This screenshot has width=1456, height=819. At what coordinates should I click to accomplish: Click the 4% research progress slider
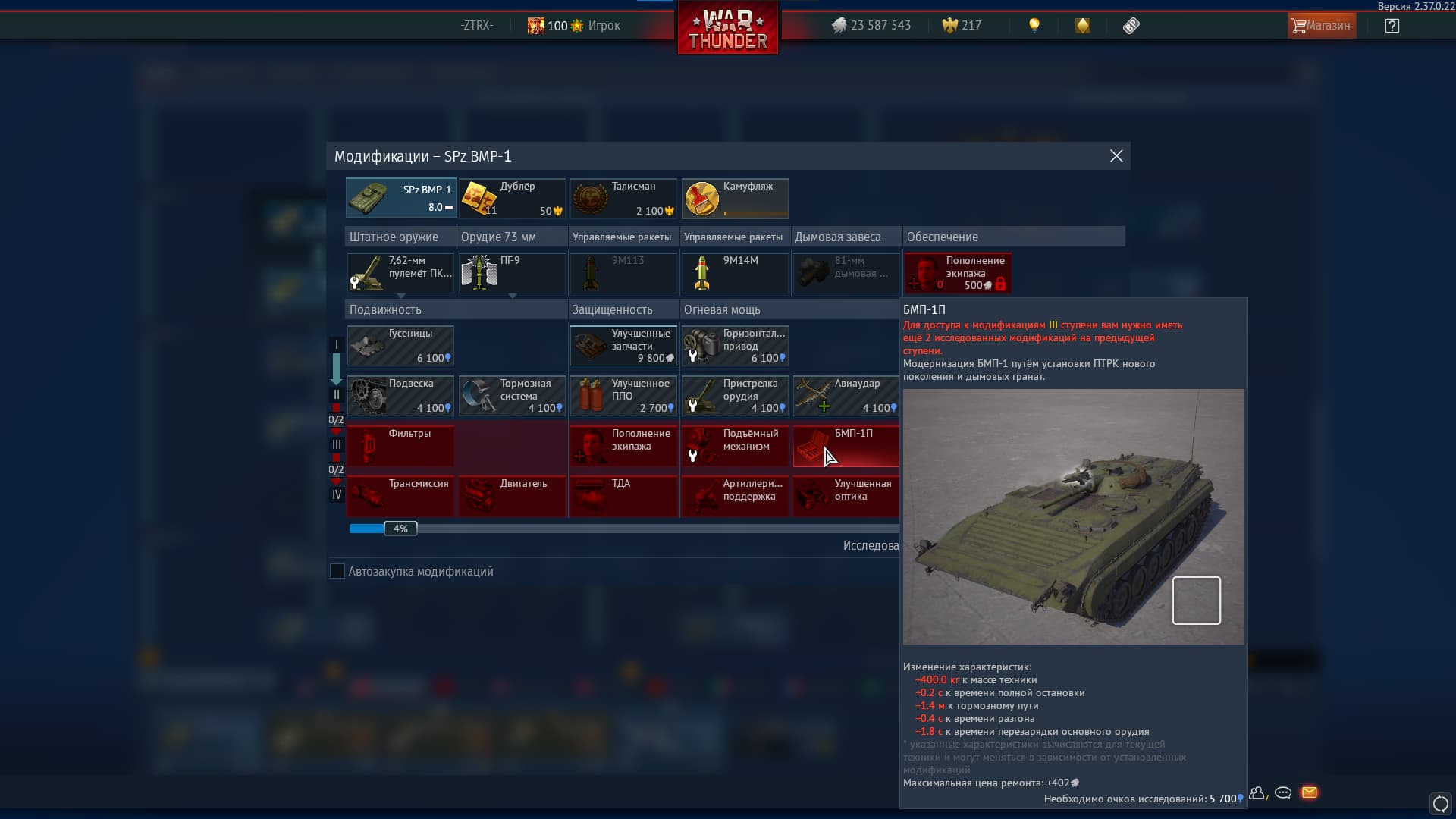pyautogui.click(x=400, y=529)
